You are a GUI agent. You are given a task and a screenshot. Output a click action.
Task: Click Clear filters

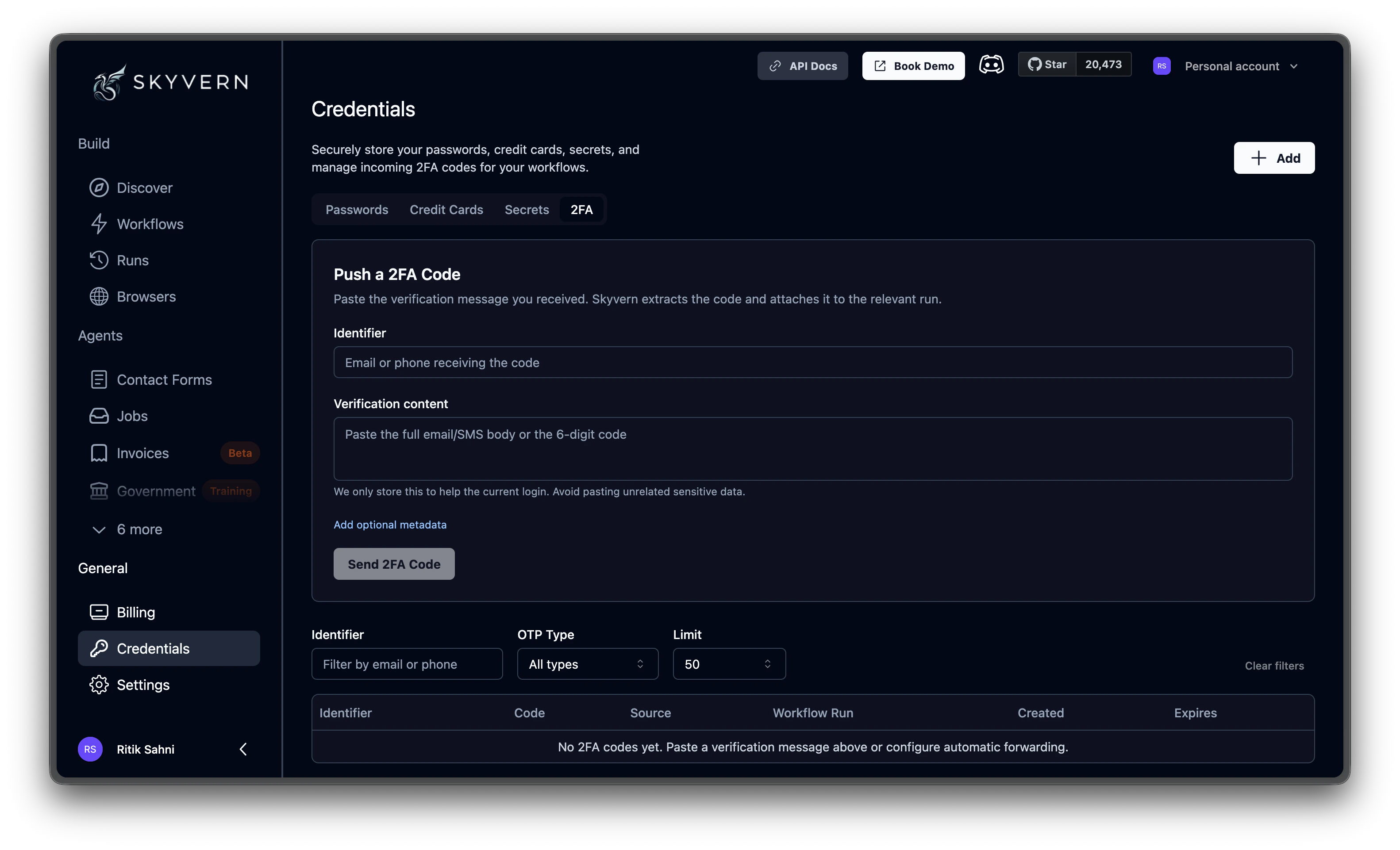tap(1274, 665)
